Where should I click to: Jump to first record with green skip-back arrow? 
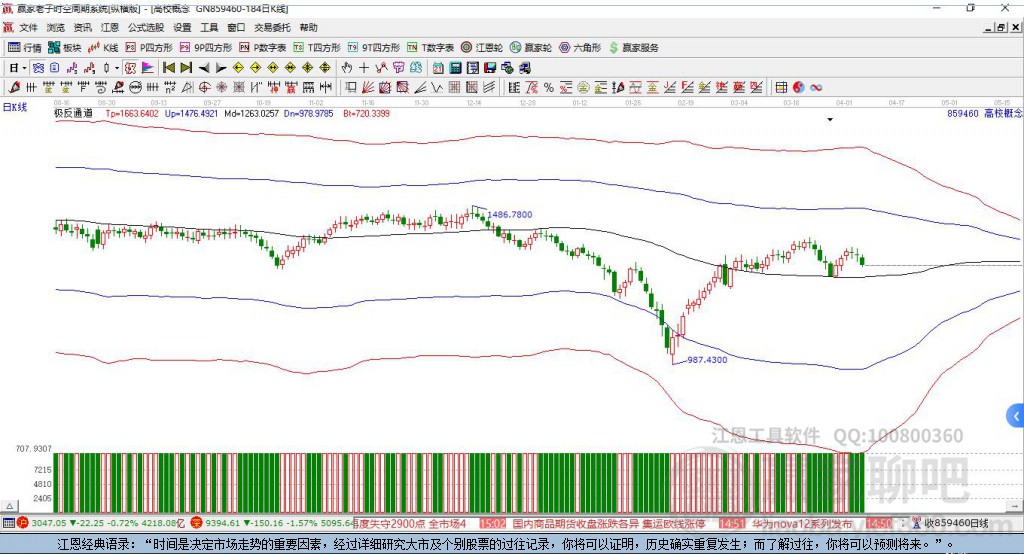click(168, 68)
